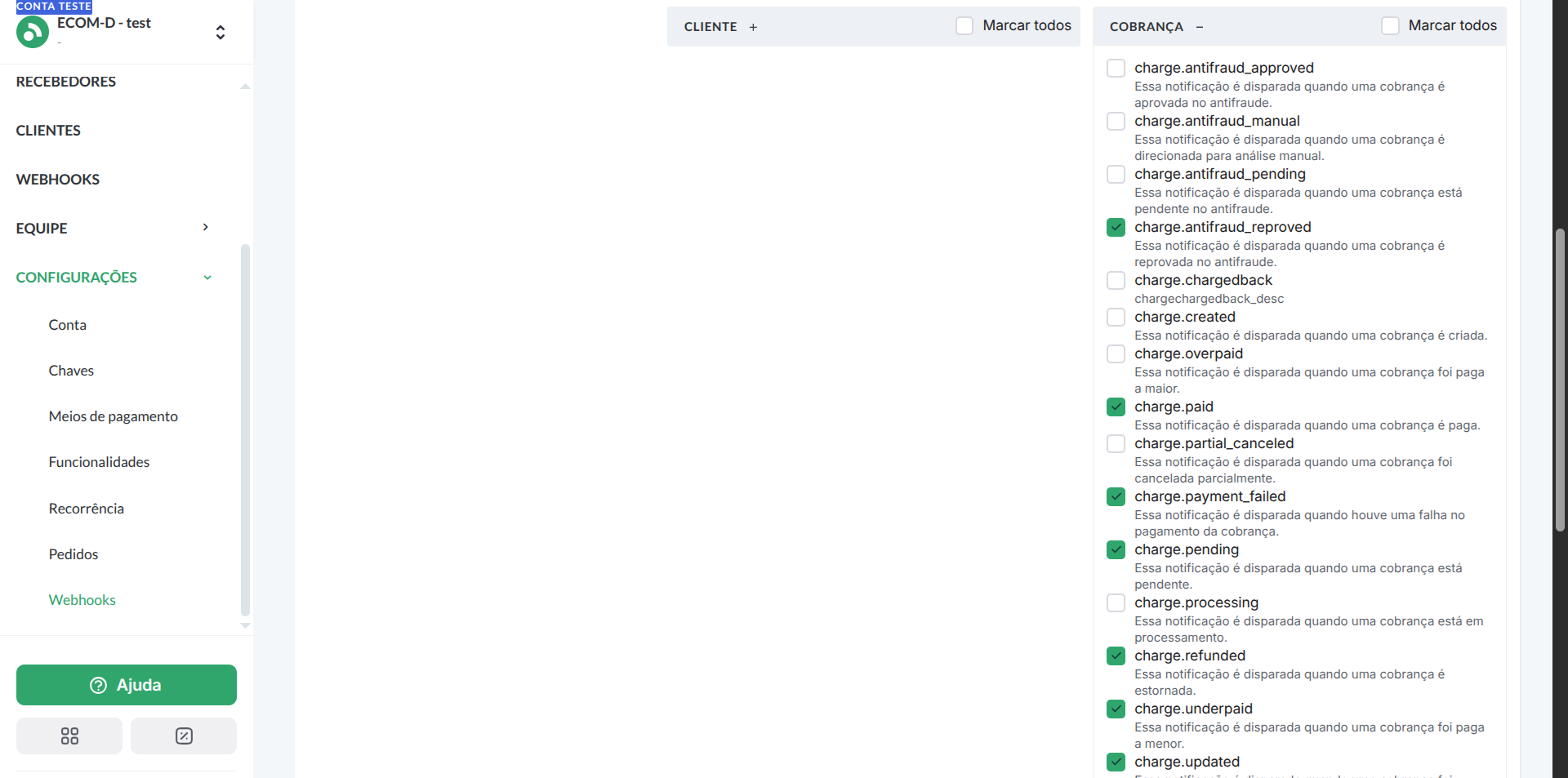Open the RECEBEDORES sidebar section
The image size is (1568, 778).
click(x=66, y=82)
